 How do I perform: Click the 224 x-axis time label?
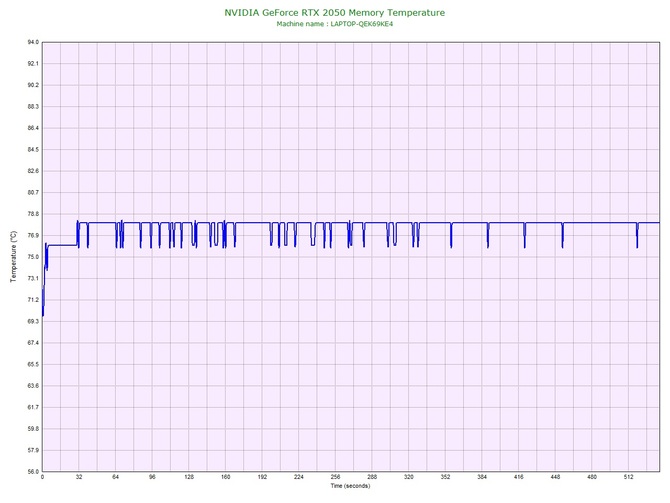(299, 477)
